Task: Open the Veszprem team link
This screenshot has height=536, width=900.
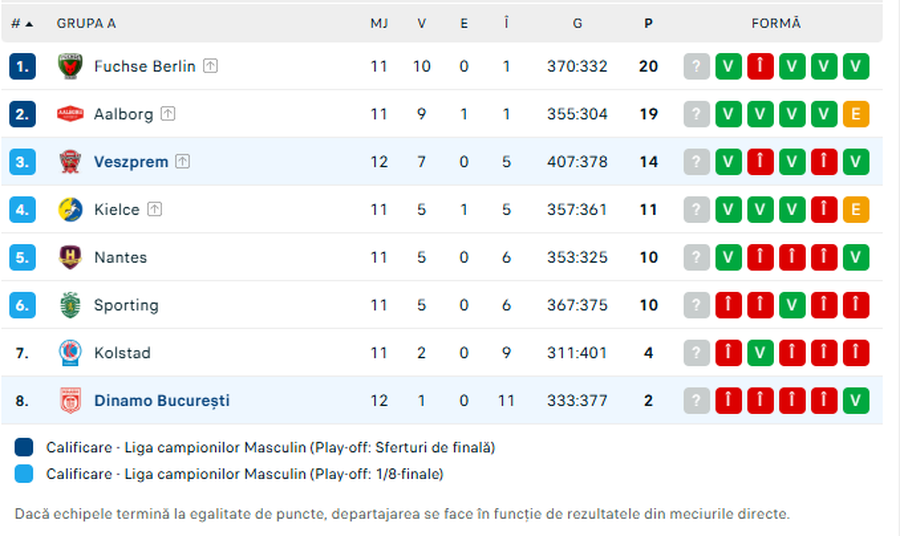Action: coord(131,162)
